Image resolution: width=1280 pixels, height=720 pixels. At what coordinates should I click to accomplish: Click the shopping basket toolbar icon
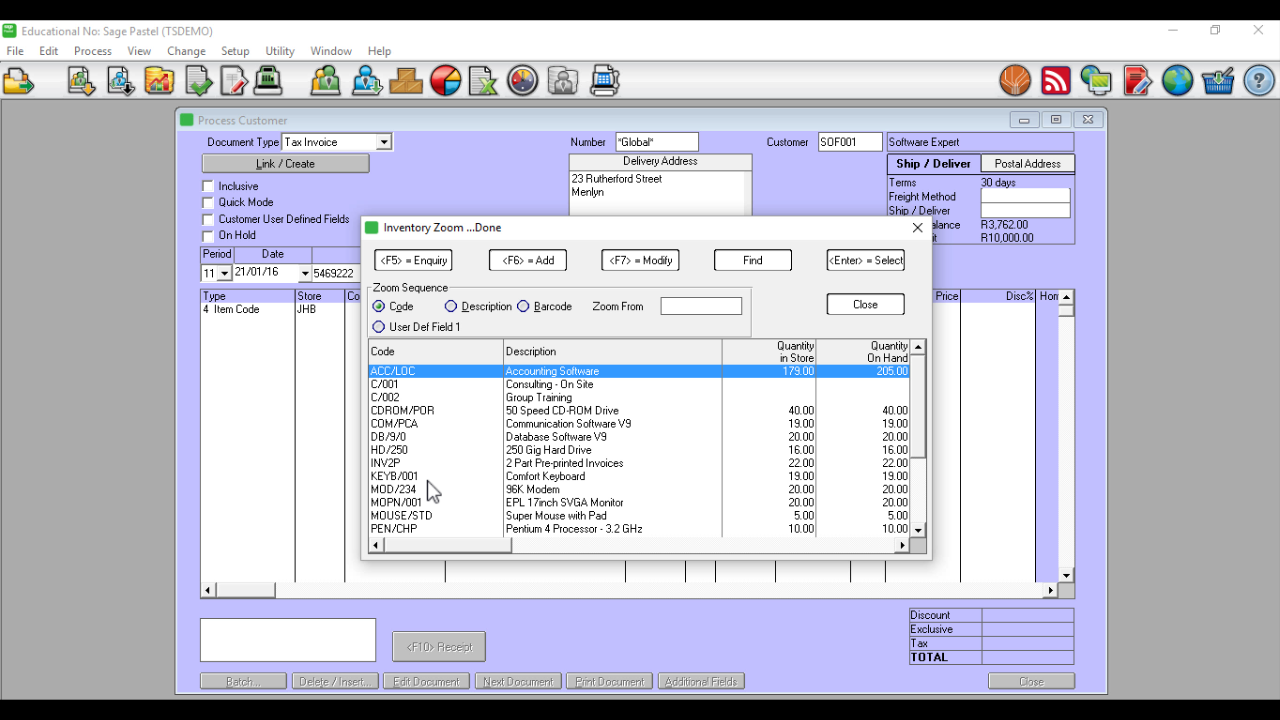click(1218, 80)
